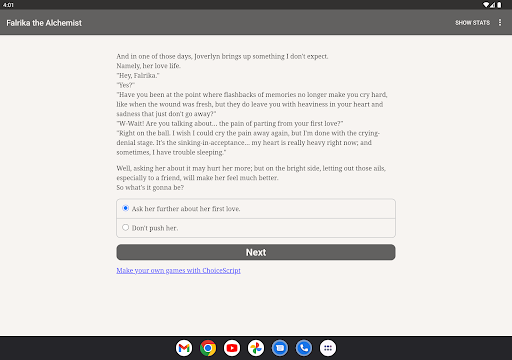Tap the dialogue line "Yes?"
Image resolution: width=512 pixels, height=360 pixels.
coord(126,85)
